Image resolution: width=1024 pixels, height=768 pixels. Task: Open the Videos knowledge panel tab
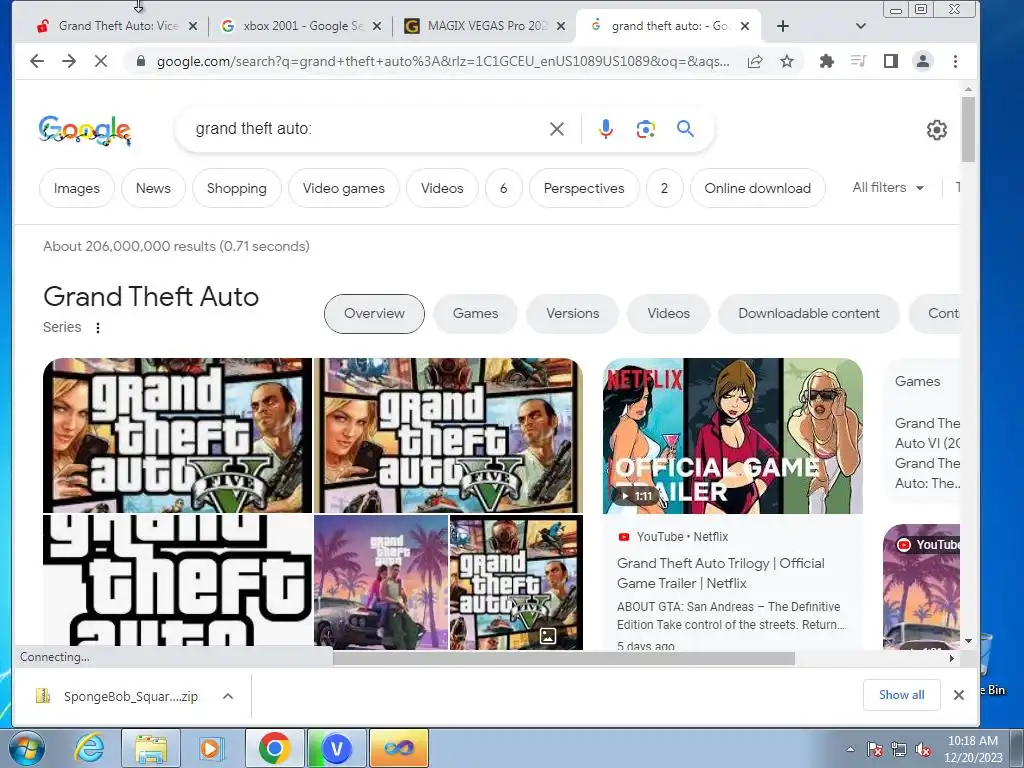[668, 313]
